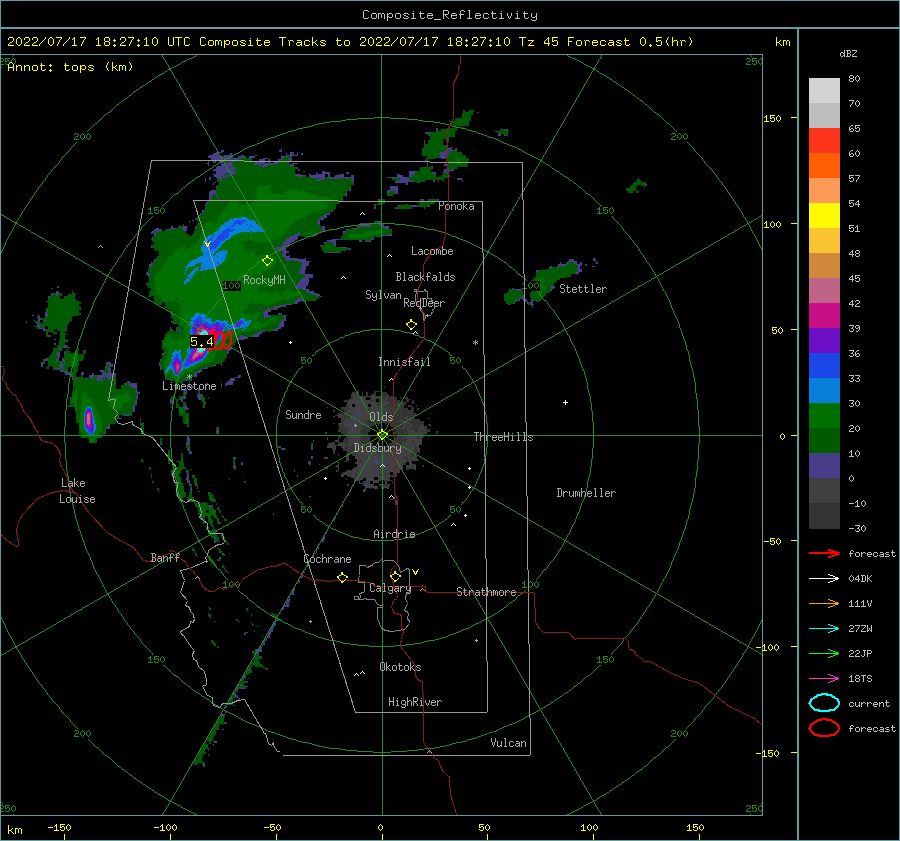The height and width of the screenshot is (841, 900).
Task: Click the asterisk marker east of Innisfail
Action: tap(475, 343)
